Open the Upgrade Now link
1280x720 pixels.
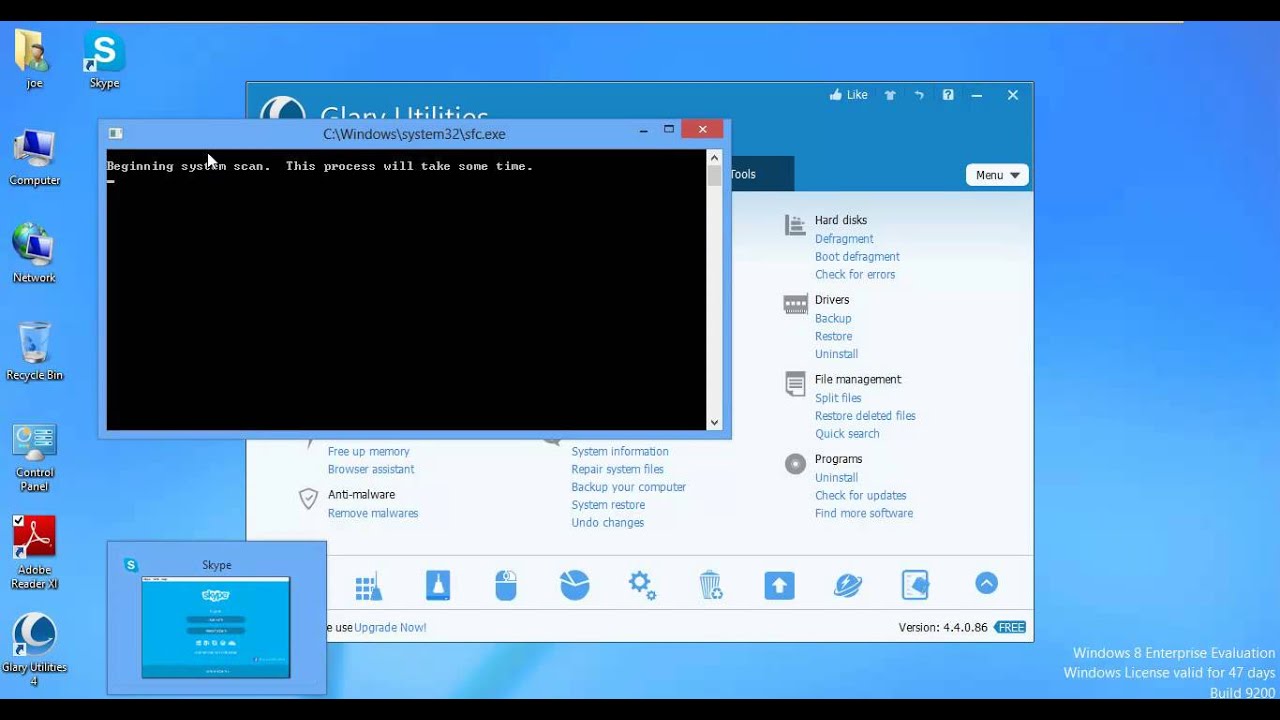tap(390, 627)
